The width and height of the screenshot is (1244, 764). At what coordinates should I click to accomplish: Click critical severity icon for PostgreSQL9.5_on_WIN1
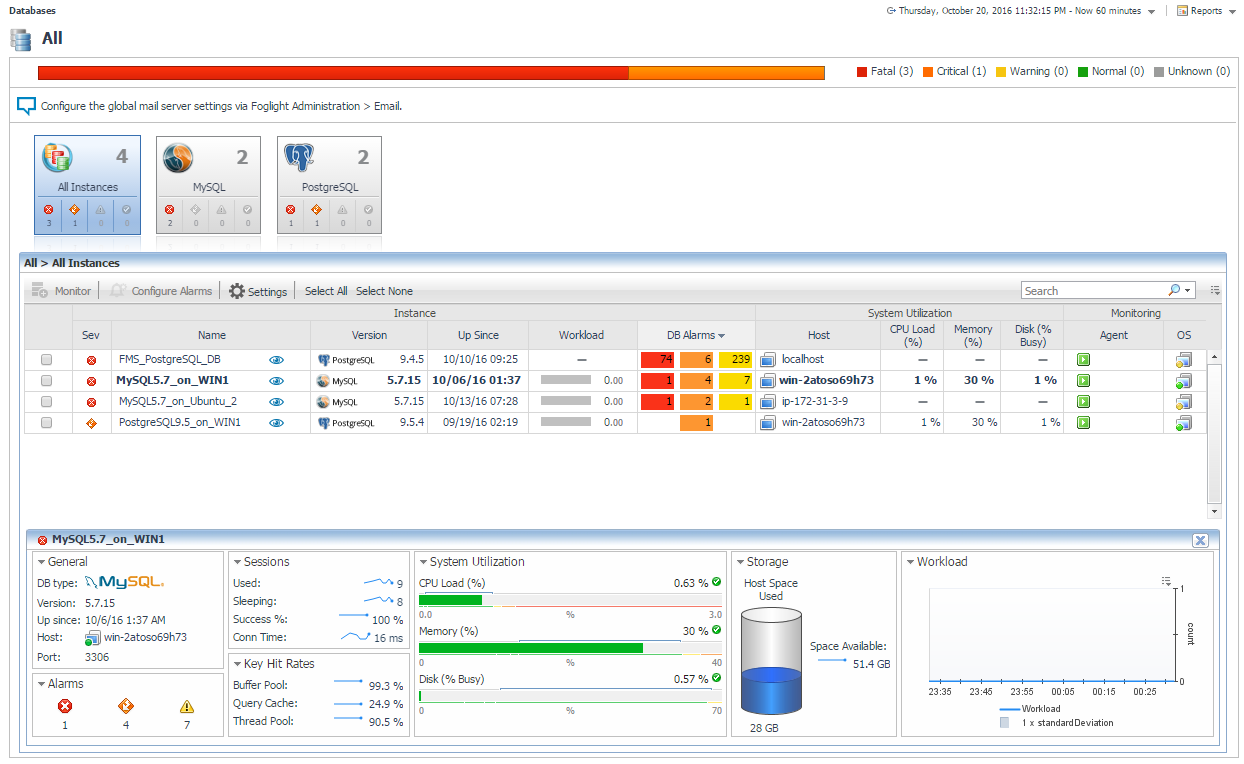91,423
